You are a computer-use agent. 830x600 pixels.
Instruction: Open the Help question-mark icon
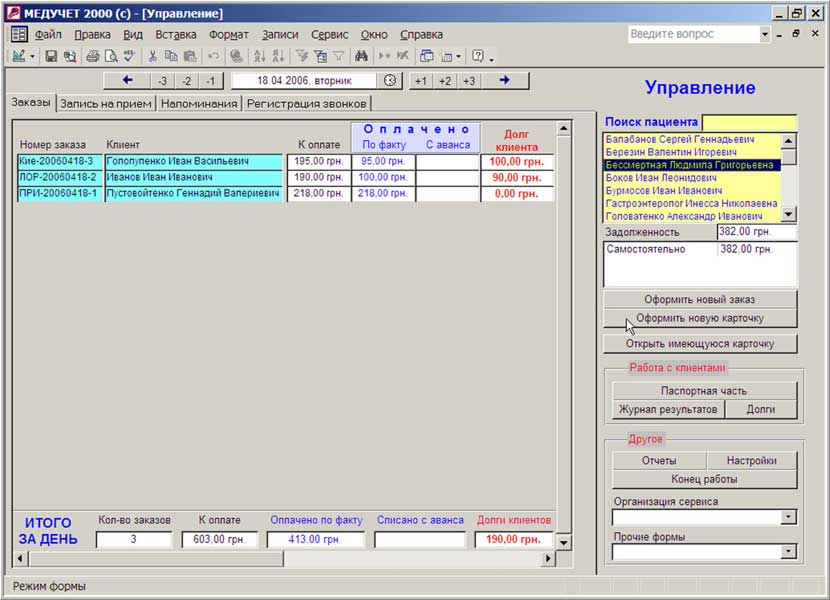coord(477,56)
